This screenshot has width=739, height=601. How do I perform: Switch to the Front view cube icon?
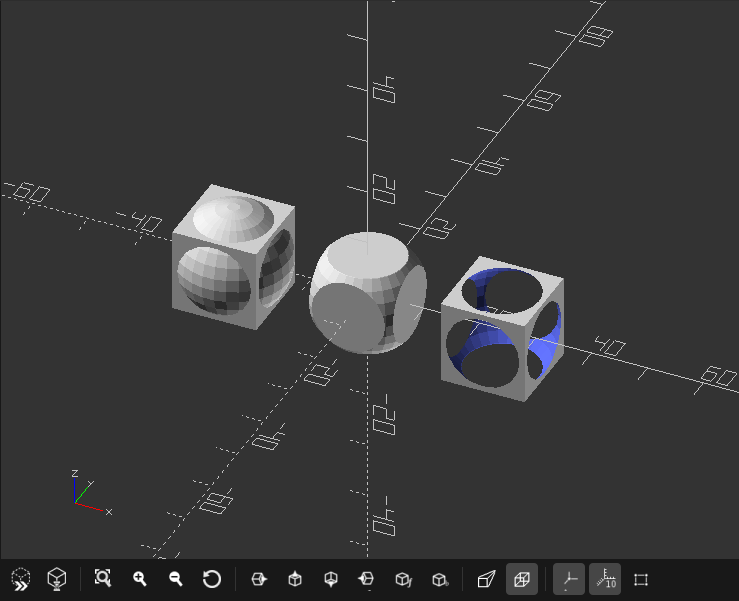[x=403, y=579]
